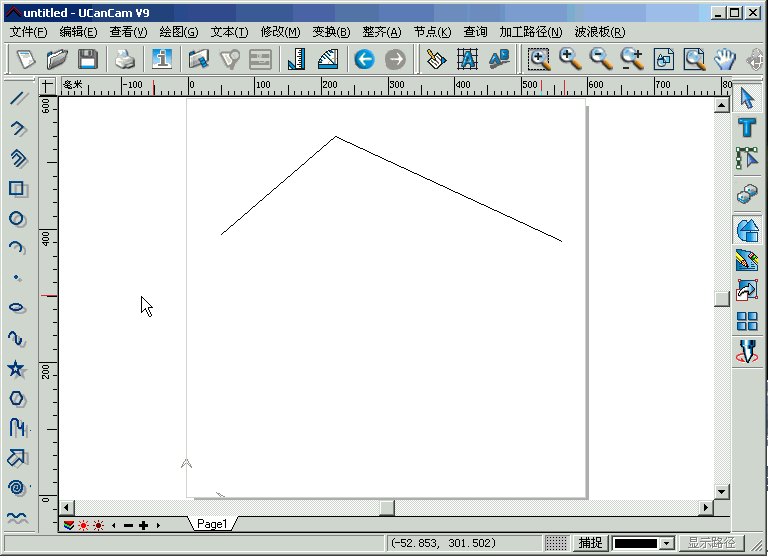This screenshot has width=768, height=556.
Task: Select the polygon hexagon tool
Action: point(17,398)
